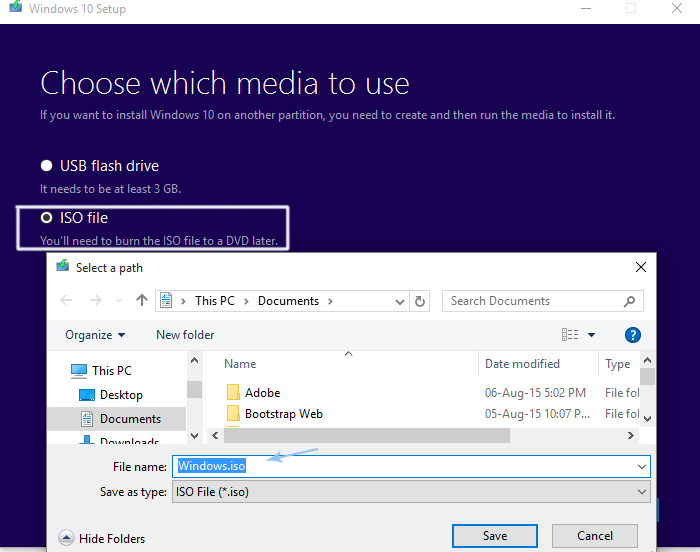
Task: Collapse folders with Hide Folders
Action: tap(102, 539)
